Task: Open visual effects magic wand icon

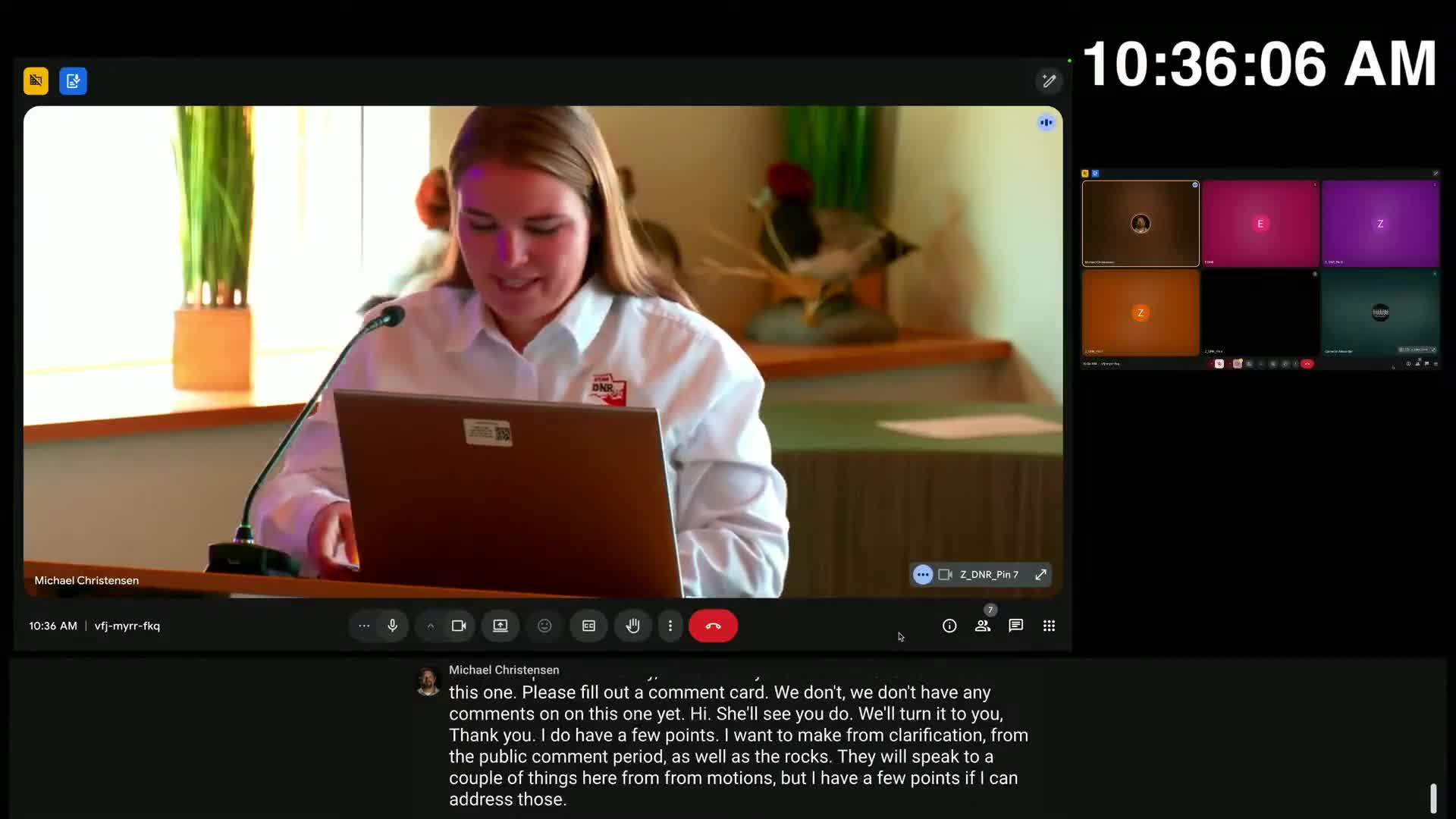Action: click(1049, 81)
